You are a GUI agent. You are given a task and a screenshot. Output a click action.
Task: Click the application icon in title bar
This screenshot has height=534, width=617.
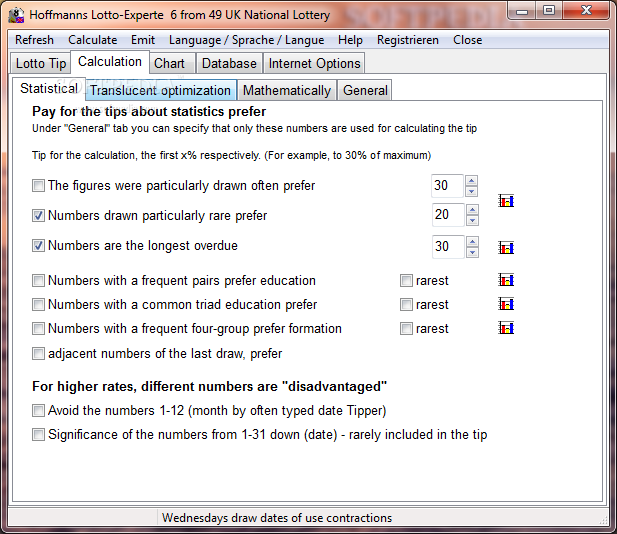[16, 15]
